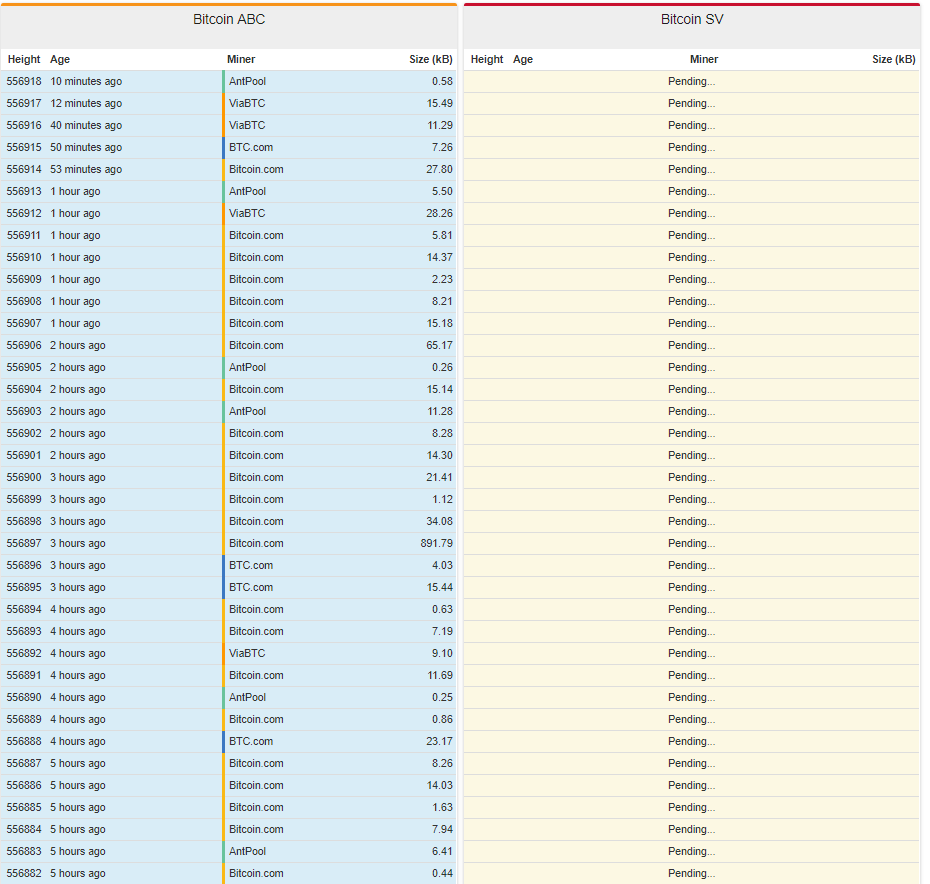Click the 9.10 size value
Image resolution: width=930 pixels, height=884 pixels.
coord(442,653)
